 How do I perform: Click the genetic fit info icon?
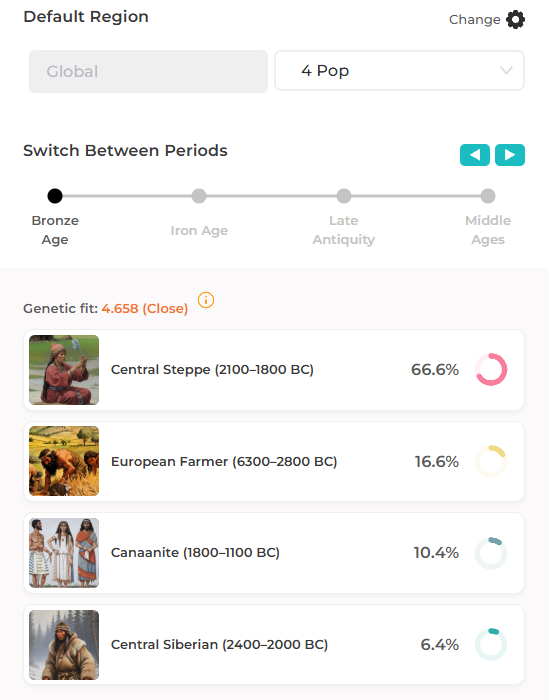coord(206,300)
